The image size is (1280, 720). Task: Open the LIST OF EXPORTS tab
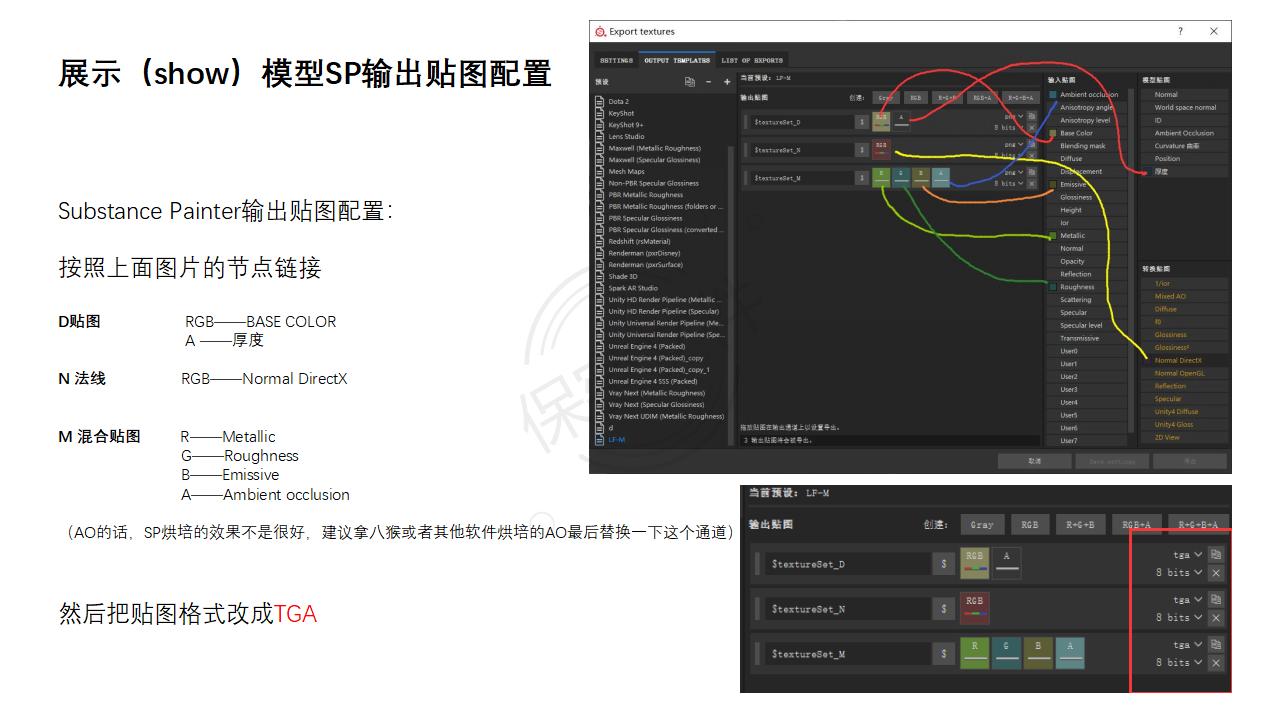tap(752, 60)
